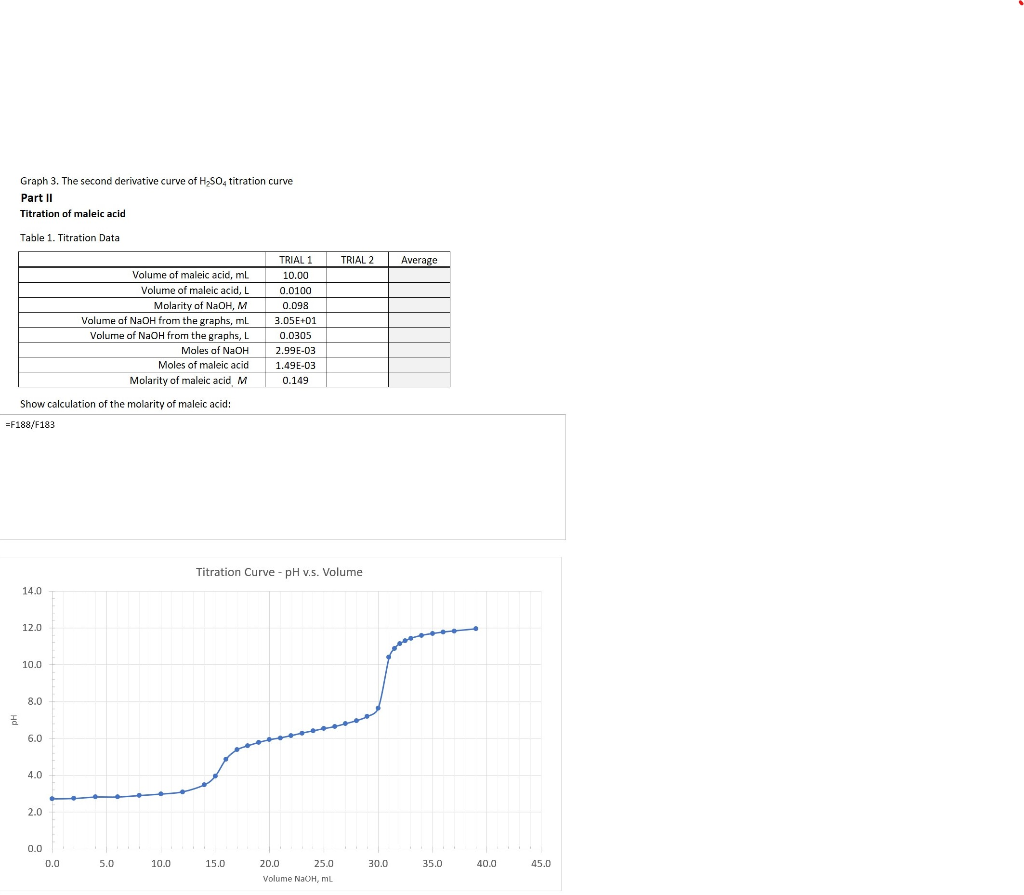Click the cell with value 0.0305
The height and width of the screenshot is (895, 1024).
point(296,336)
